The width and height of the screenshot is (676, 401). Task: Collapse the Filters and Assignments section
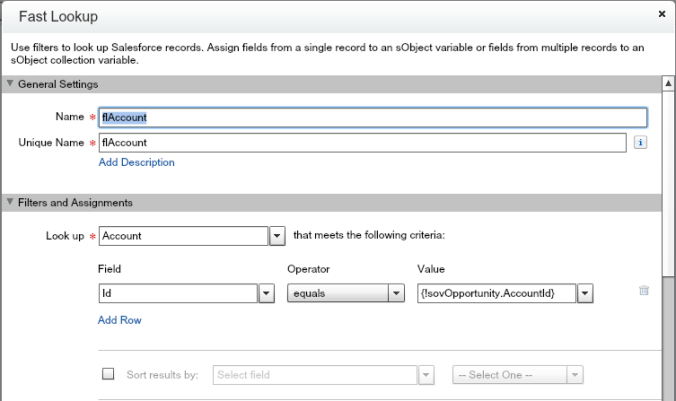point(10,201)
